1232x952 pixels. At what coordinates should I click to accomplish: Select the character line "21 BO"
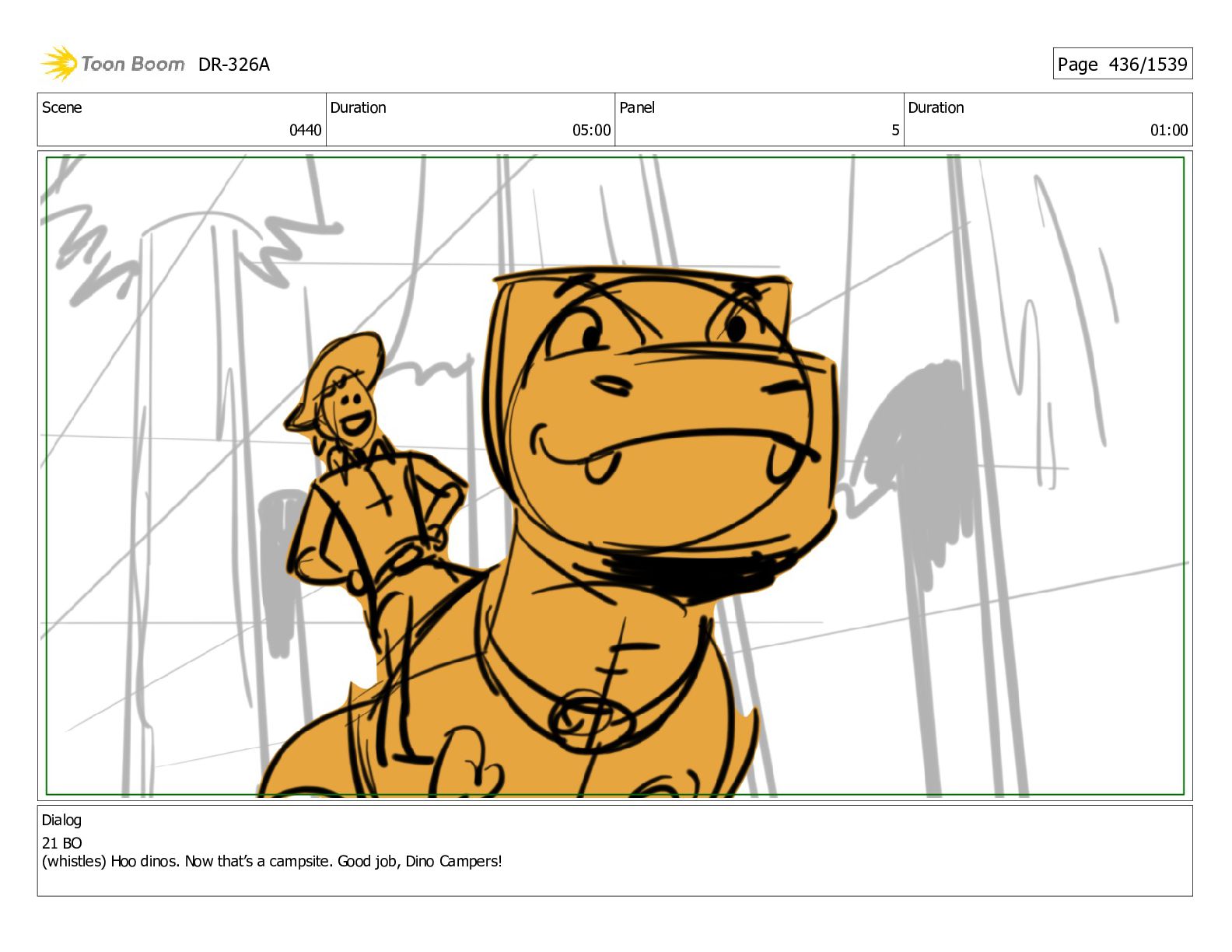(x=62, y=843)
